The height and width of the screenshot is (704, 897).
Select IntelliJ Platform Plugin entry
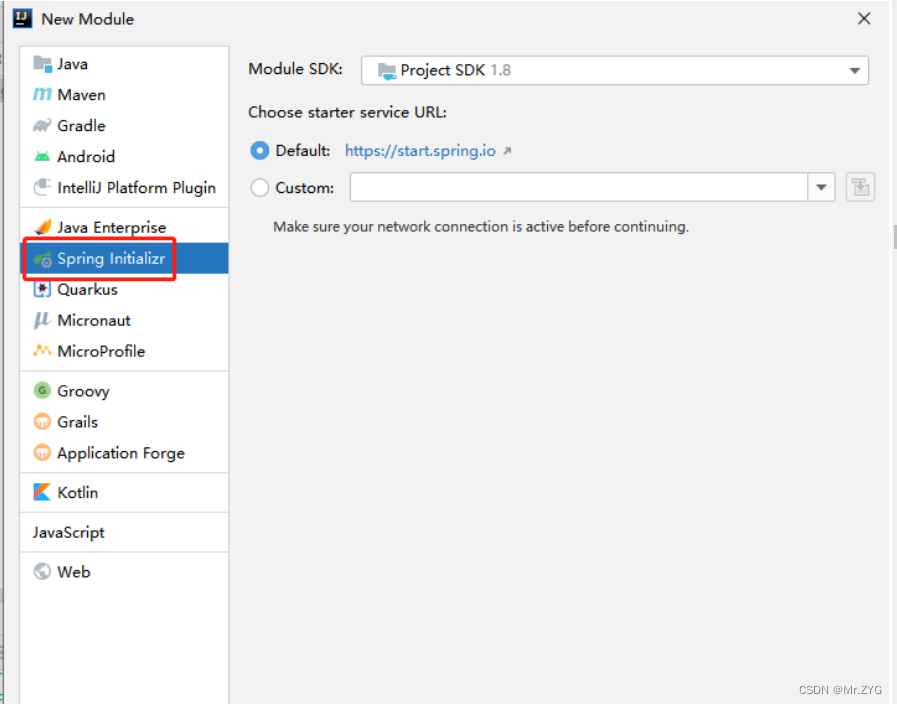tap(124, 187)
